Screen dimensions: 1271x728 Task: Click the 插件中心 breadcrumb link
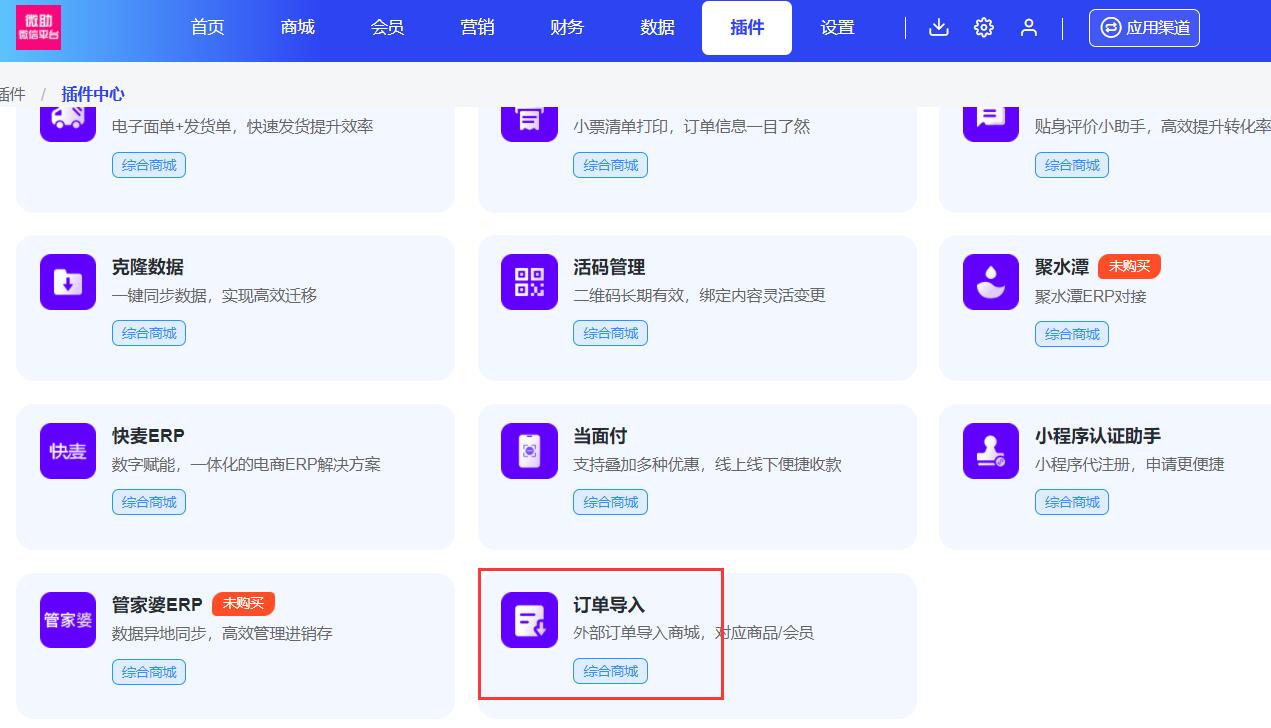[93, 94]
